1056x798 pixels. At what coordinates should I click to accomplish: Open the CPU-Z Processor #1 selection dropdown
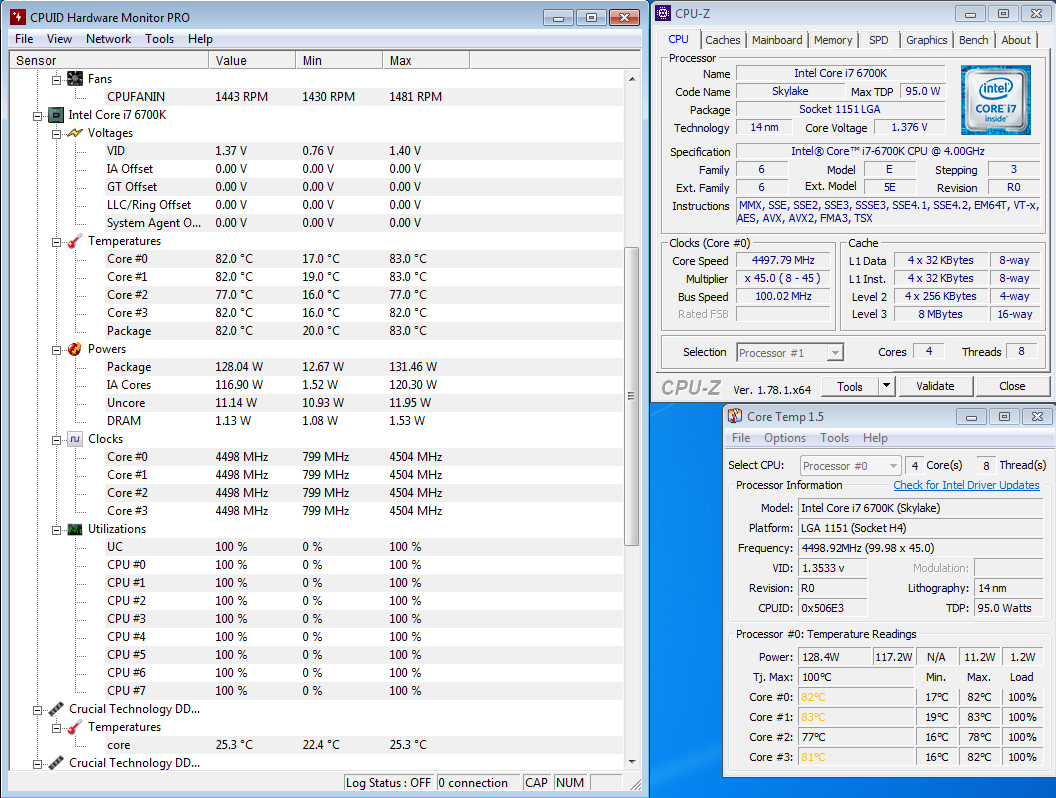click(835, 352)
